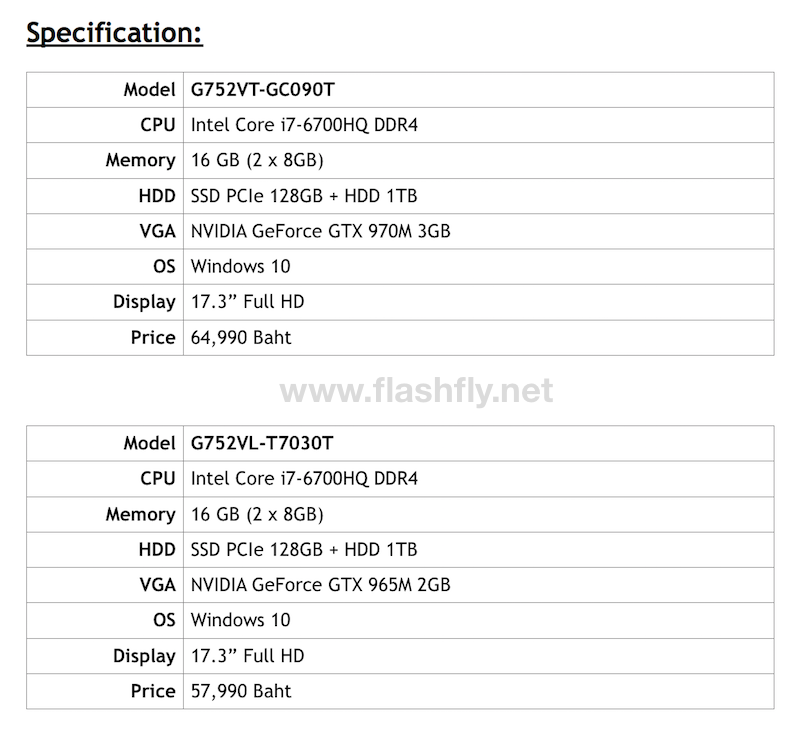The image size is (800, 739).
Task: Click the Price label beside 64,990 Baht
Action: 153,337
